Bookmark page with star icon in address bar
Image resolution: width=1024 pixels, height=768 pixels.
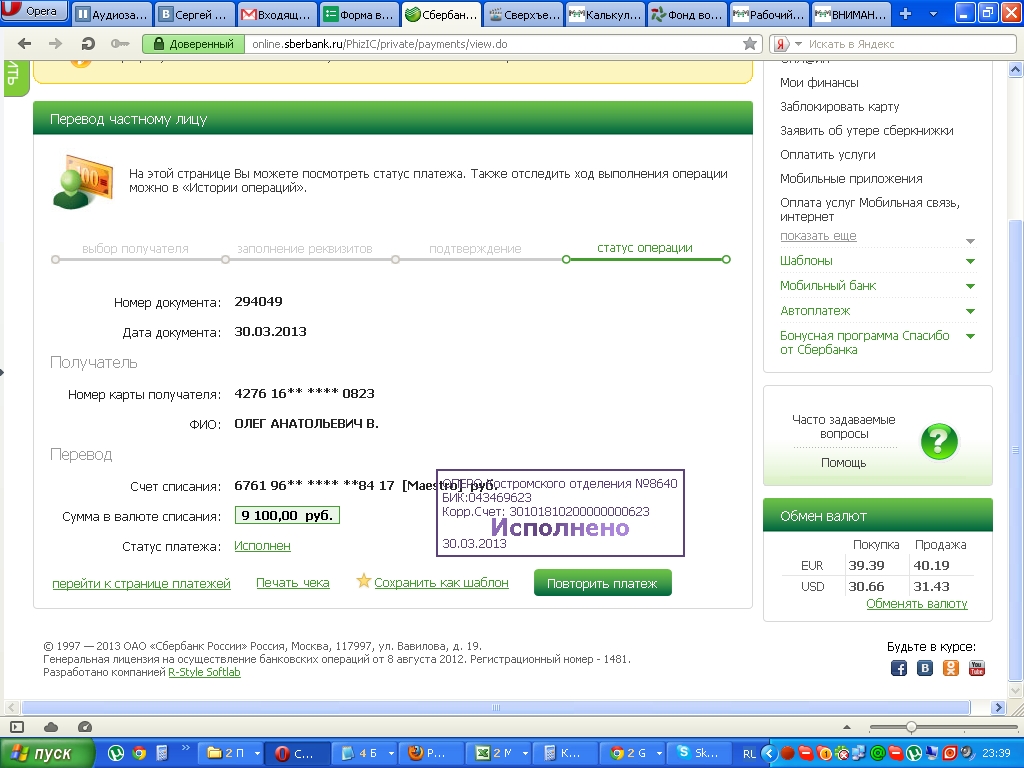tap(750, 44)
